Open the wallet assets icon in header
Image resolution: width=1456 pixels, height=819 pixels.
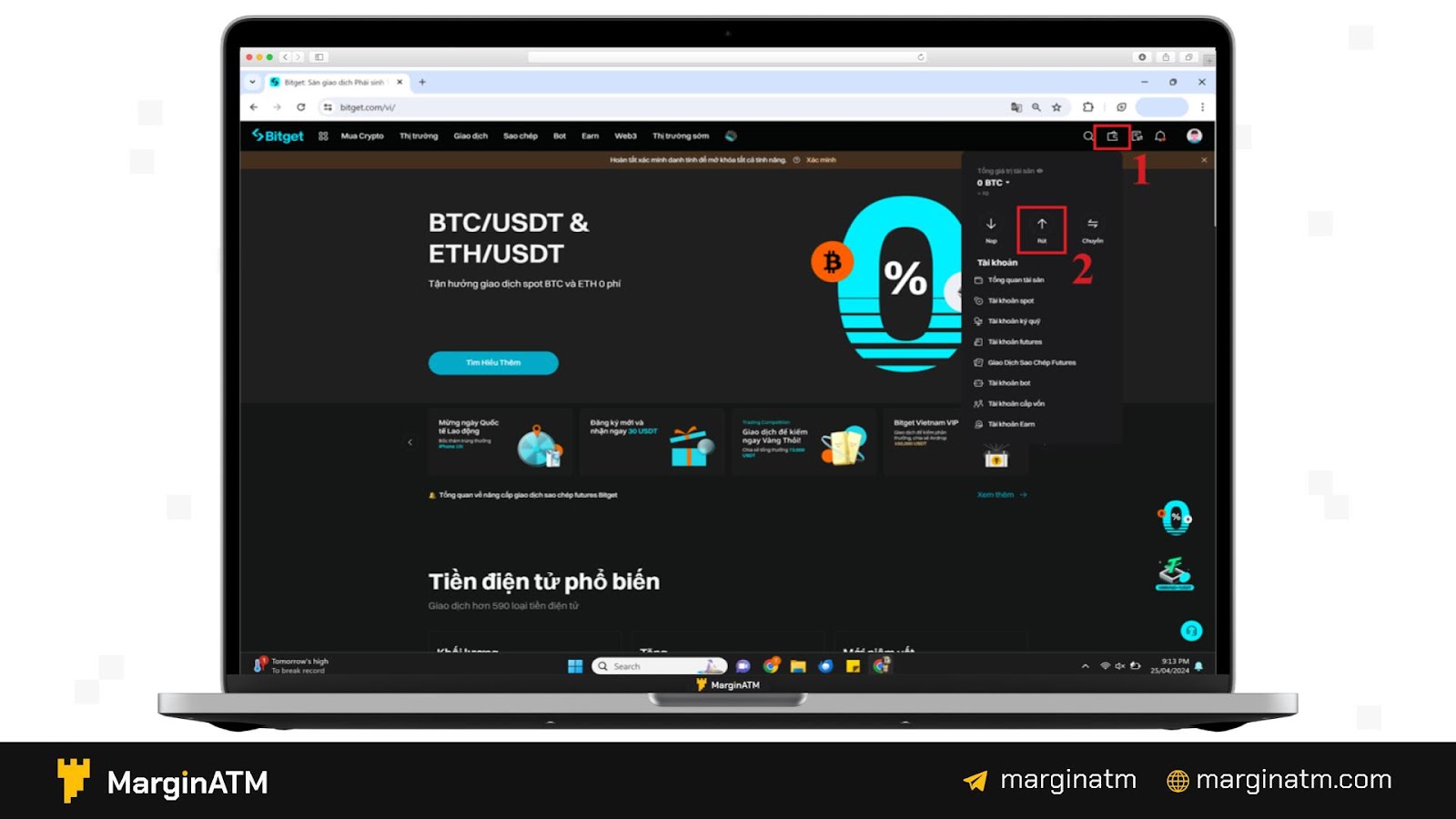[1112, 136]
